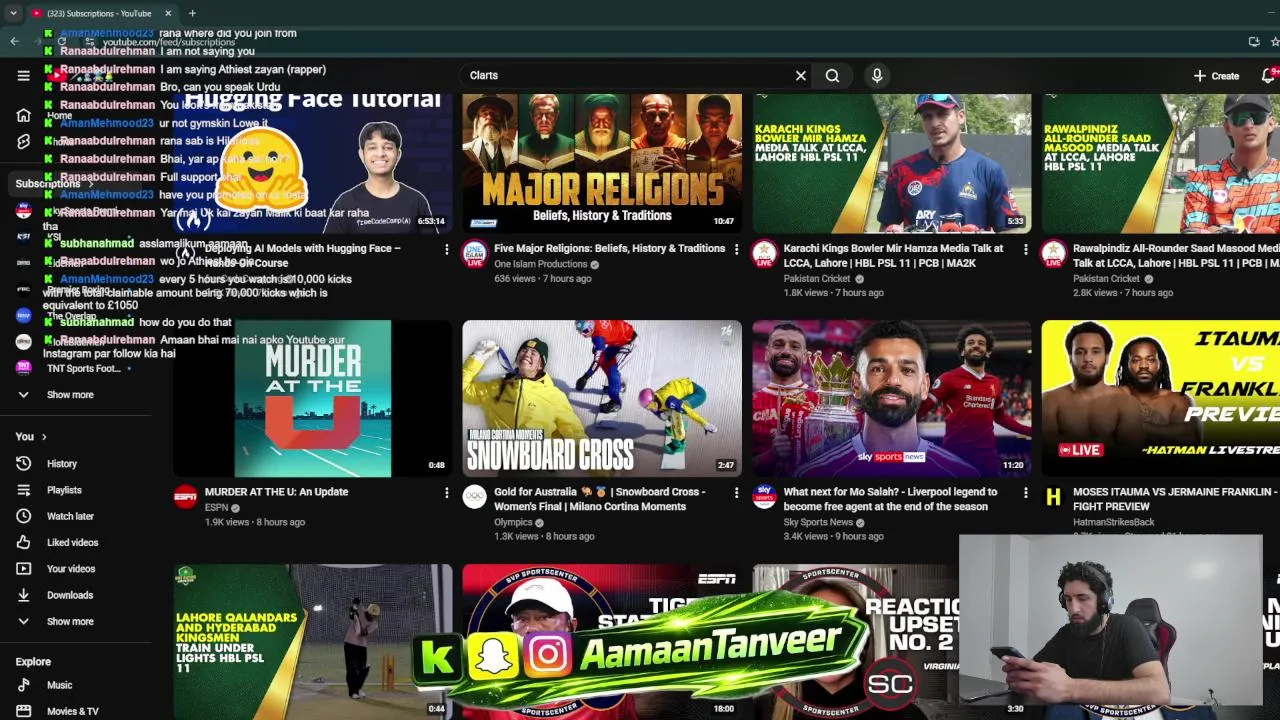This screenshot has width=1280, height=720.
Task: Open options for Snowboard Cross video
Action: (737, 493)
